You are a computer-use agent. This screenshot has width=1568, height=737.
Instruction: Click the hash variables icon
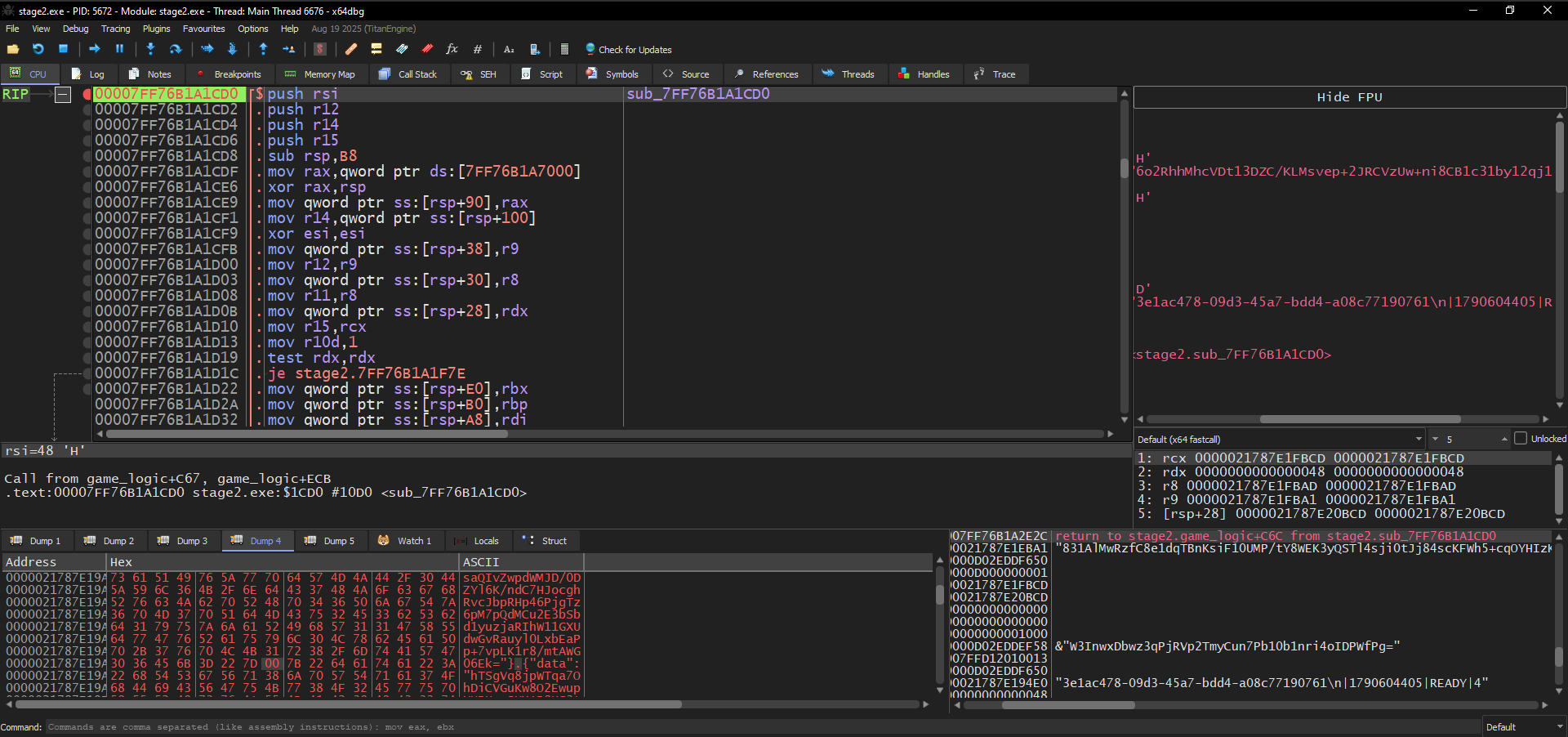(478, 49)
